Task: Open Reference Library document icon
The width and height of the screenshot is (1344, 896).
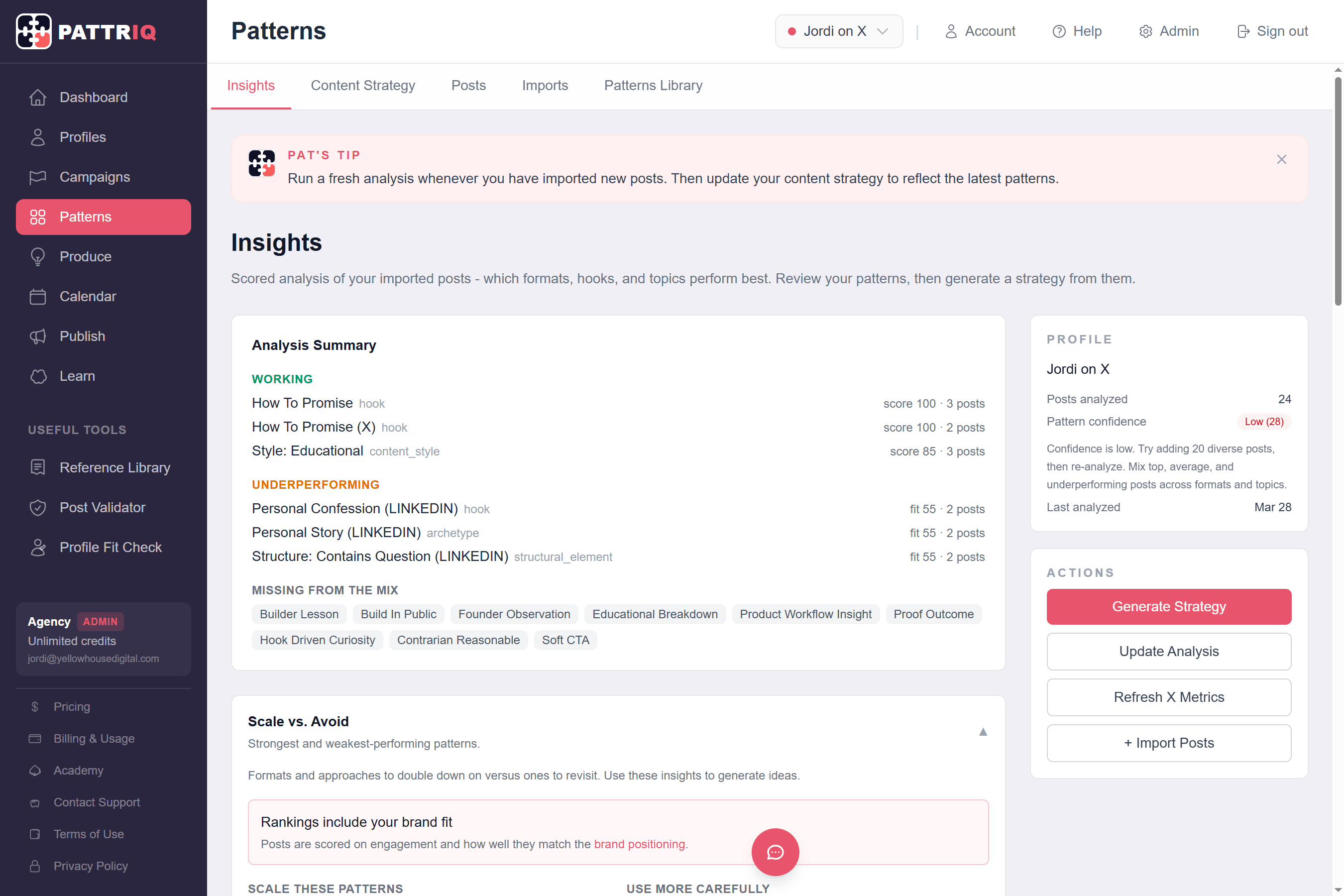Action: point(38,467)
